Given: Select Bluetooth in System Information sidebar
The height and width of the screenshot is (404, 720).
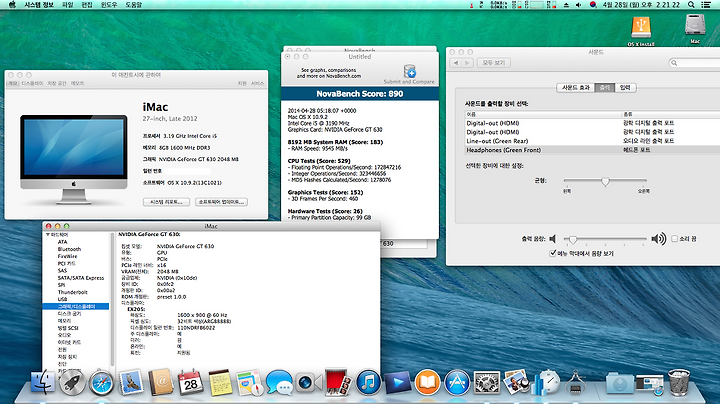Looking at the screenshot, I should pyautogui.click(x=69, y=249).
